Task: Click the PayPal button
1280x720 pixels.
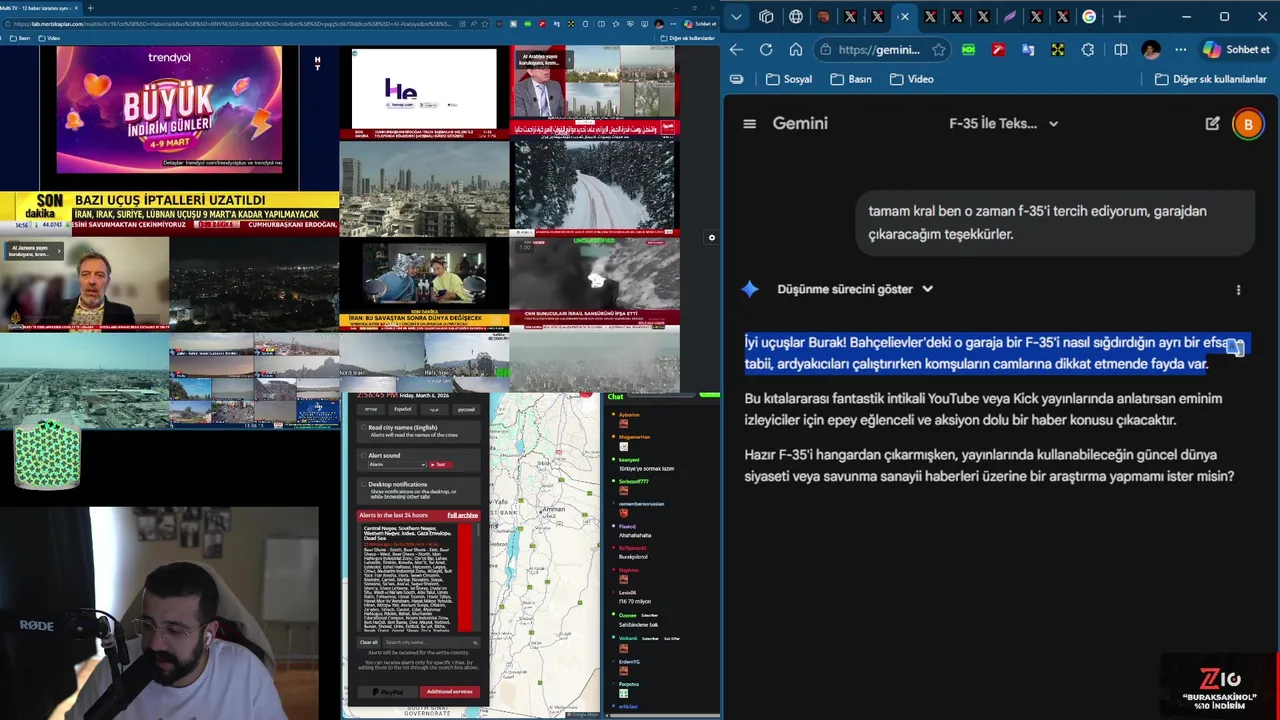Action: pos(389,691)
